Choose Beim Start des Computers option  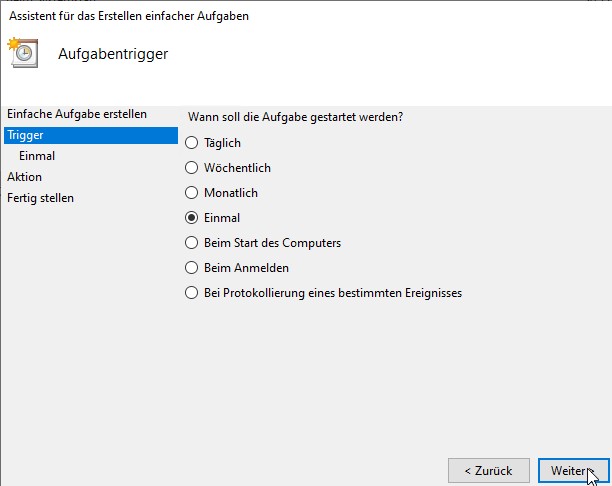(192, 242)
